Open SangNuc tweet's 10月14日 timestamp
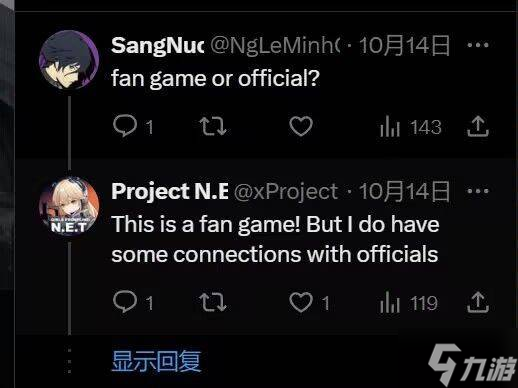The height and width of the screenshot is (388, 518). click(x=404, y=45)
